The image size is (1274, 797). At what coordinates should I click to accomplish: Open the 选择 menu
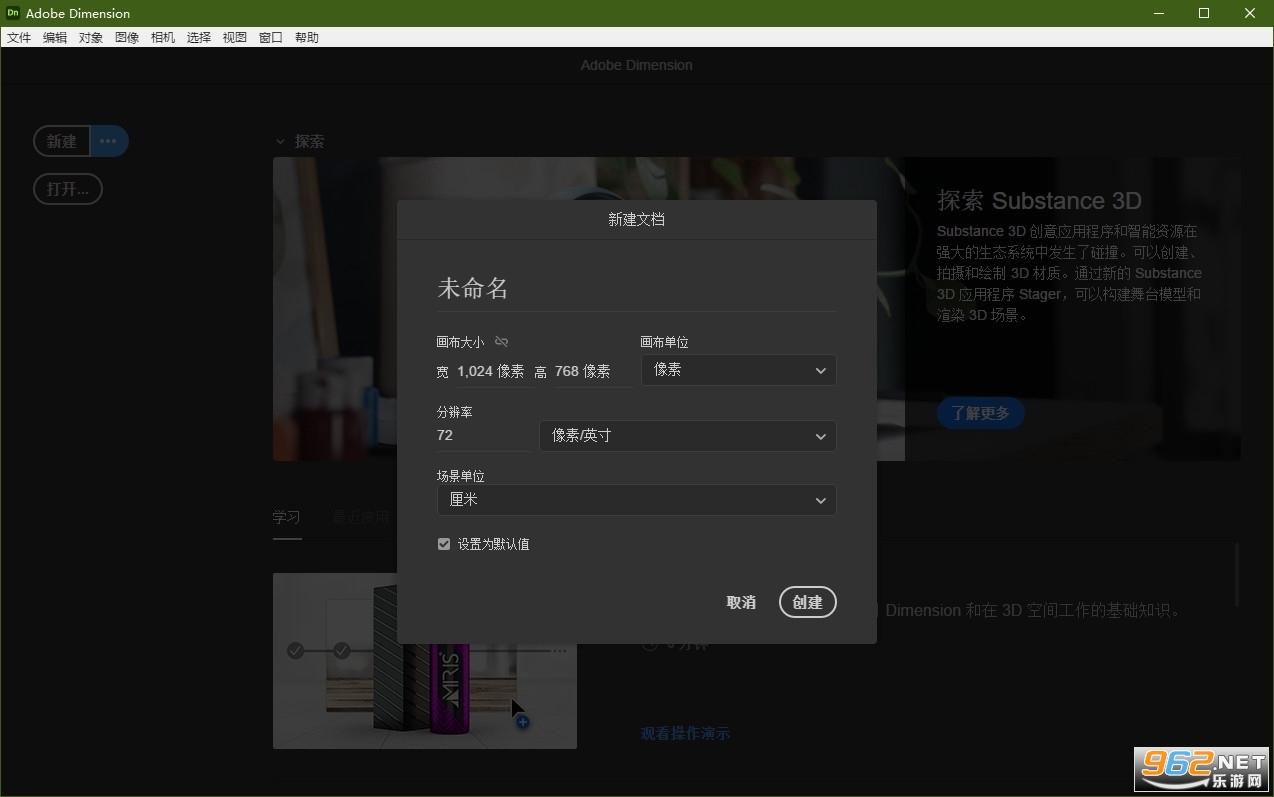tap(199, 38)
